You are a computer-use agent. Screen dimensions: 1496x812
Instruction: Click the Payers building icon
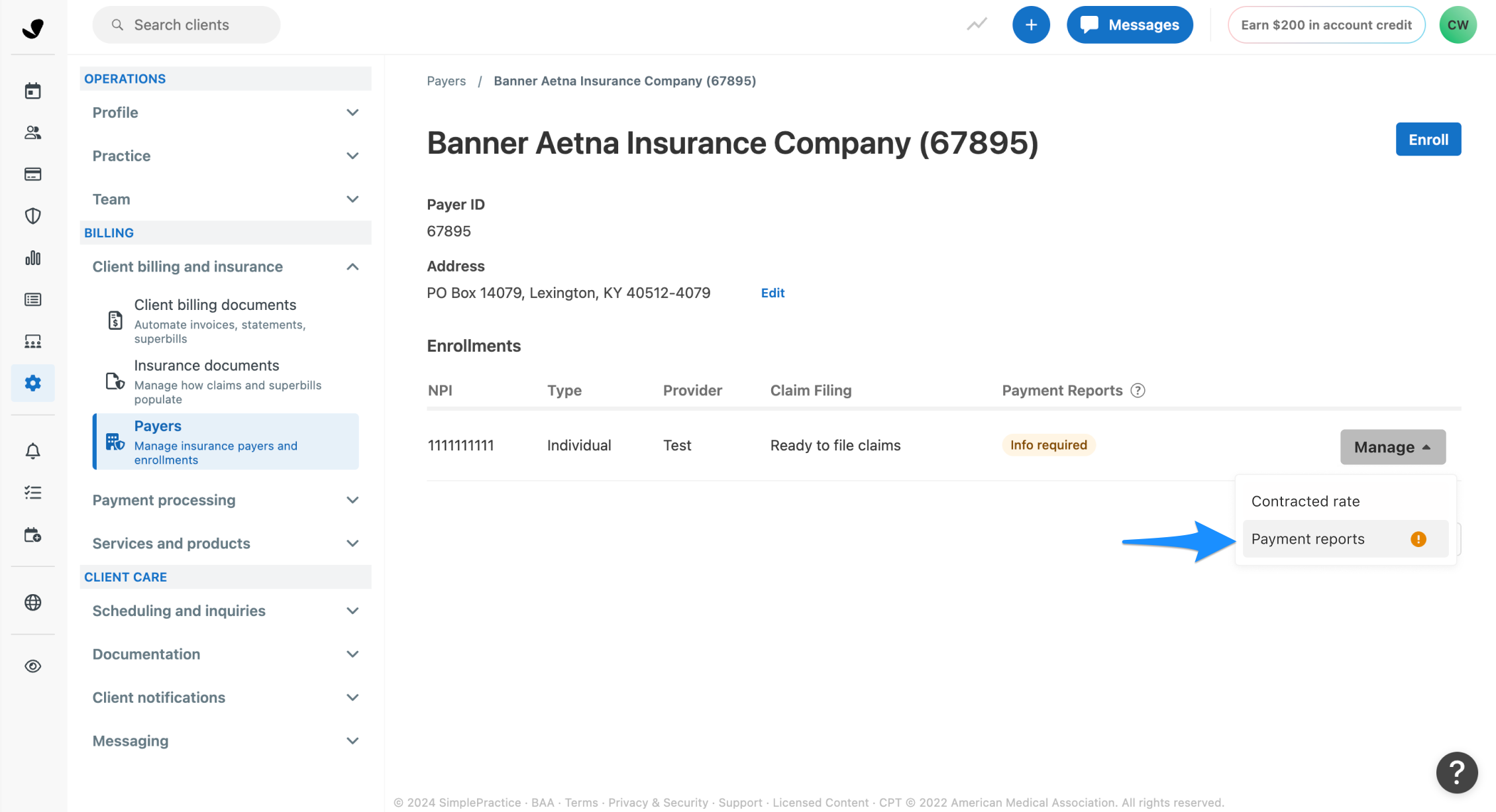[115, 442]
